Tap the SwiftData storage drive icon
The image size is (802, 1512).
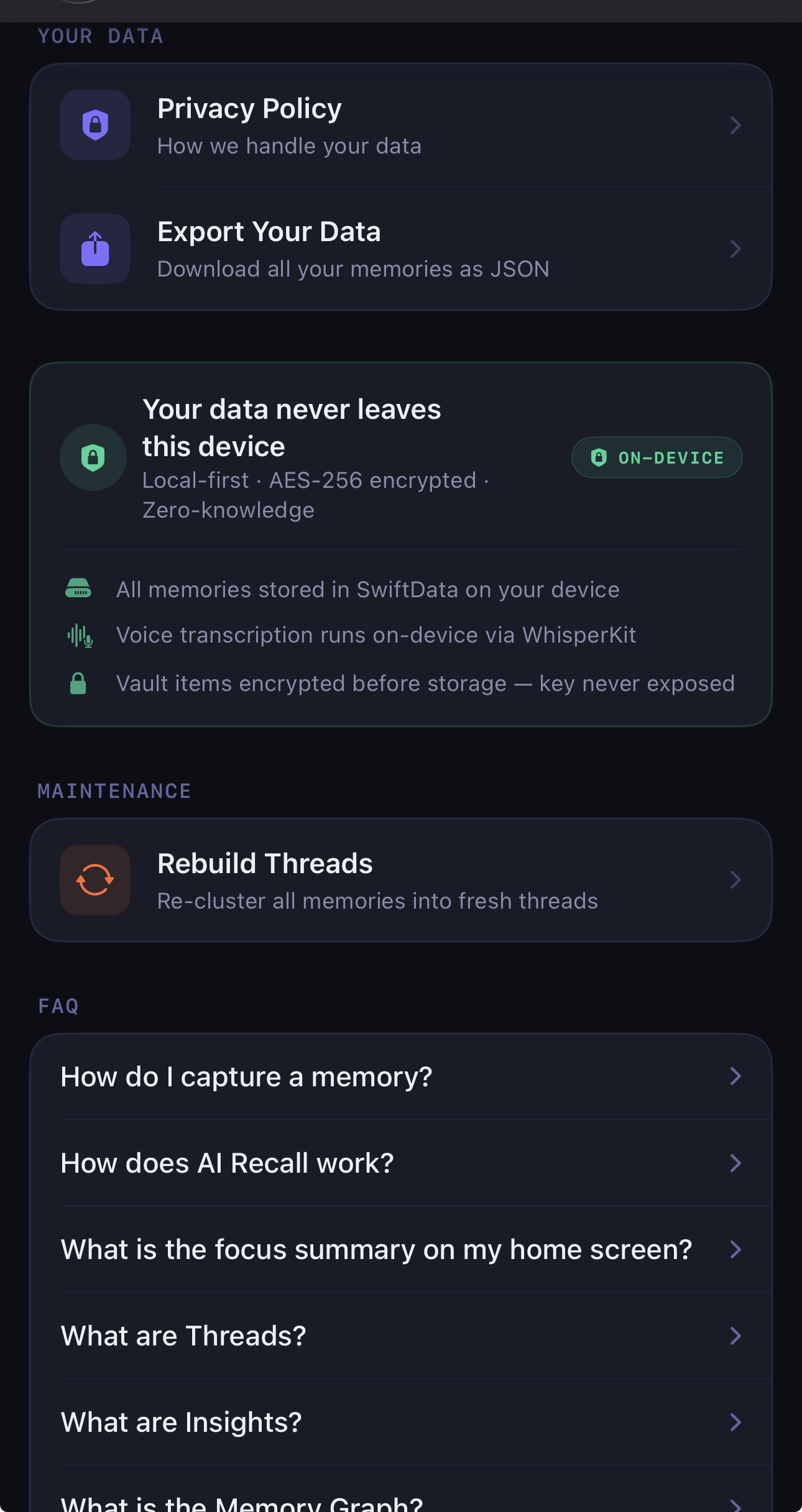click(x=78, y=588)
